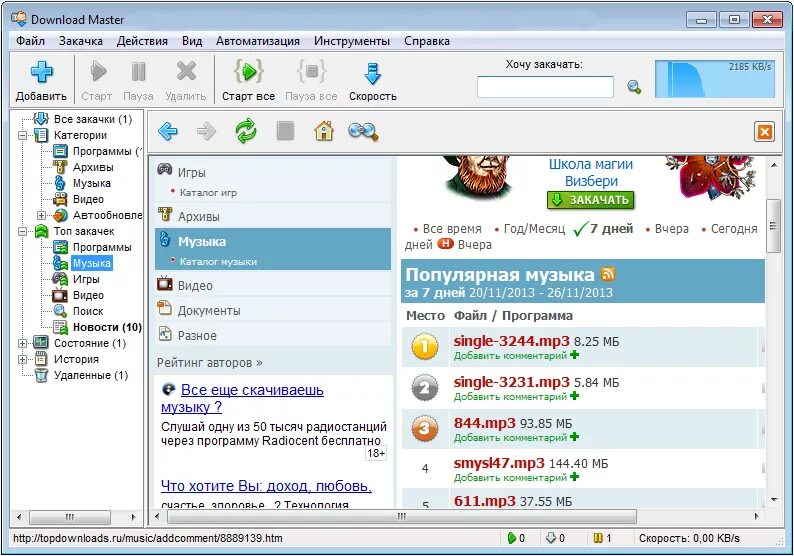Click the Добавить plus icon
Viewport: 794px width, 556px height.
42,72
